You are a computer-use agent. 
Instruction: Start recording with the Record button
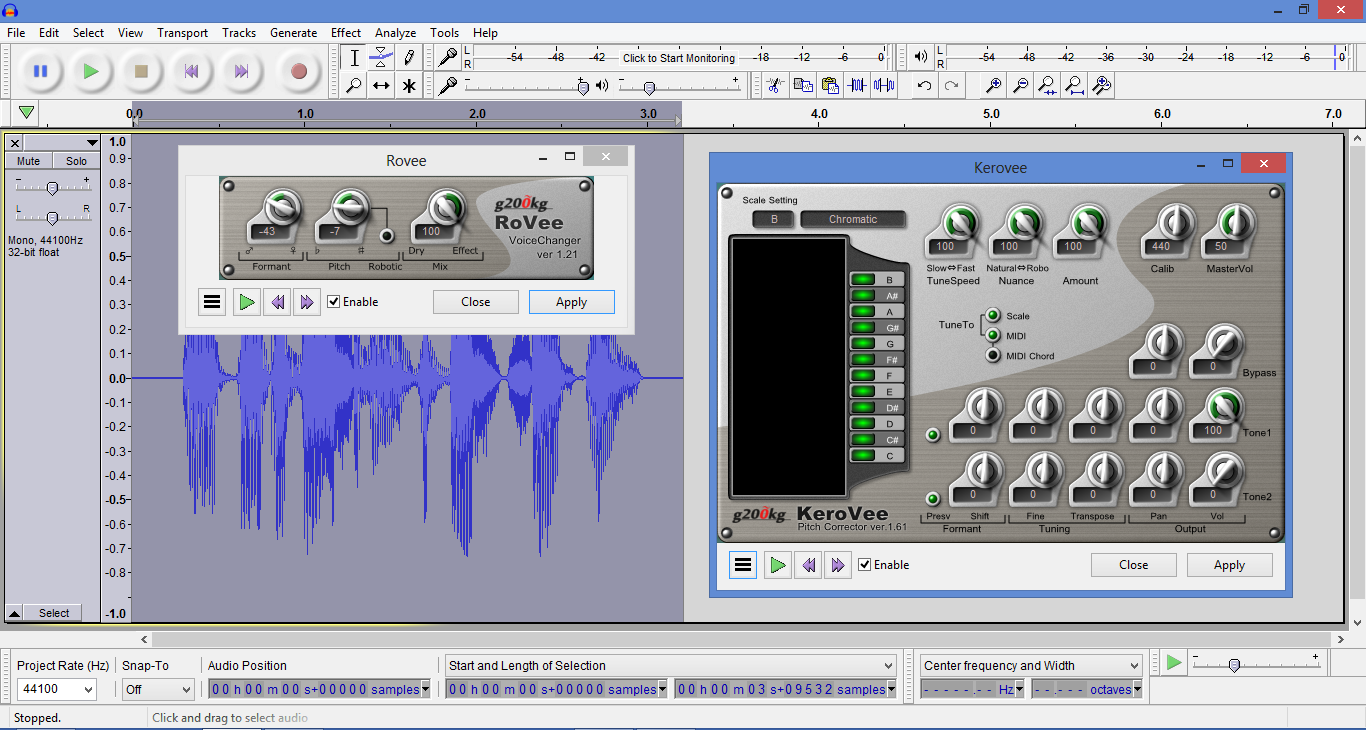pyautogui.click(x=298, y=71)
